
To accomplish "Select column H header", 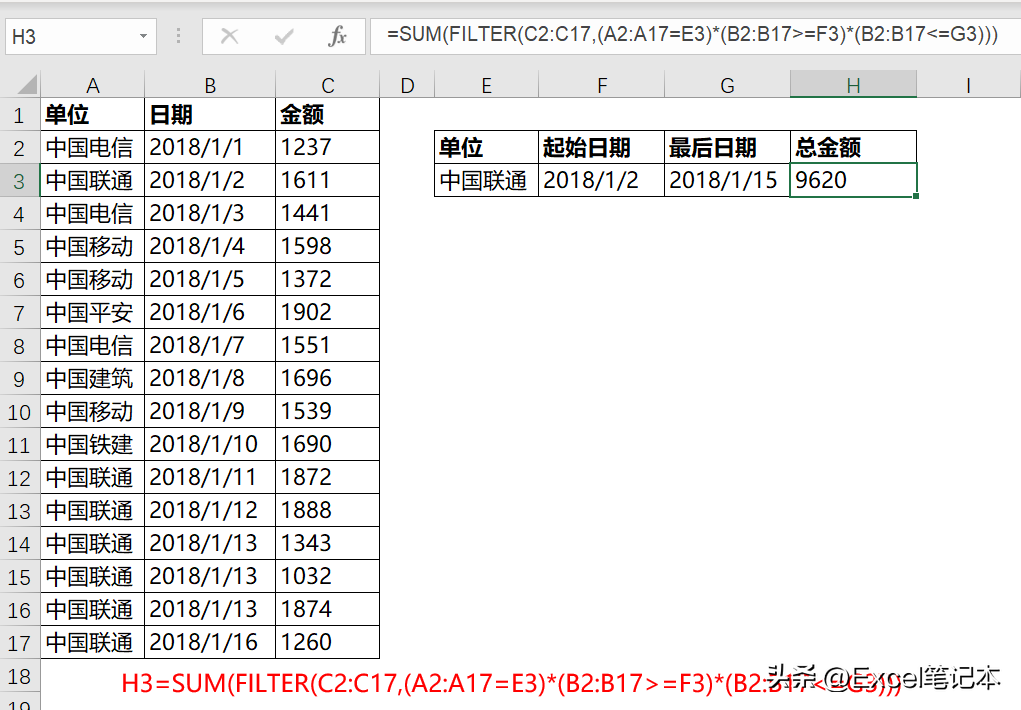I will click(854, 85).
